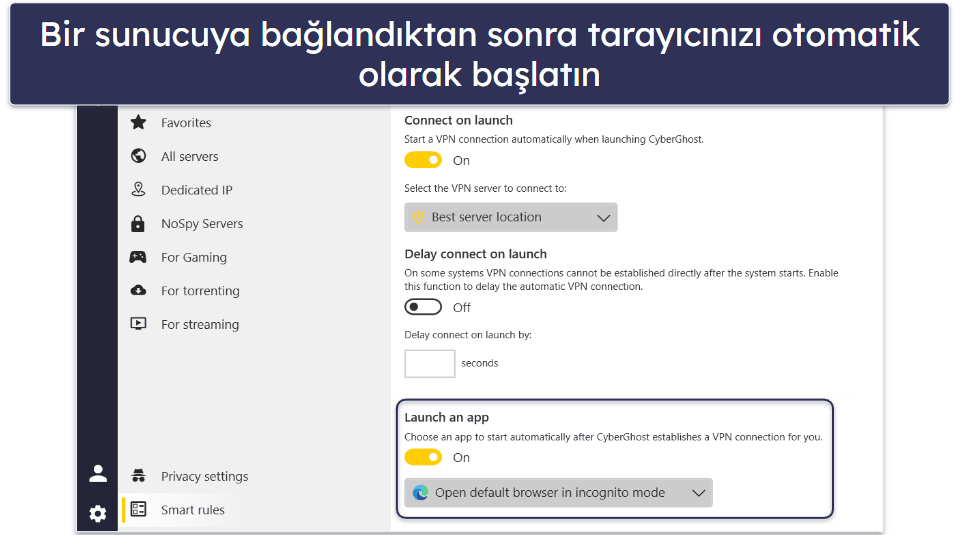Click the Edge browser icon in dropdown
The width and height of the screenshot is (963, 535).
coord(421,493)
